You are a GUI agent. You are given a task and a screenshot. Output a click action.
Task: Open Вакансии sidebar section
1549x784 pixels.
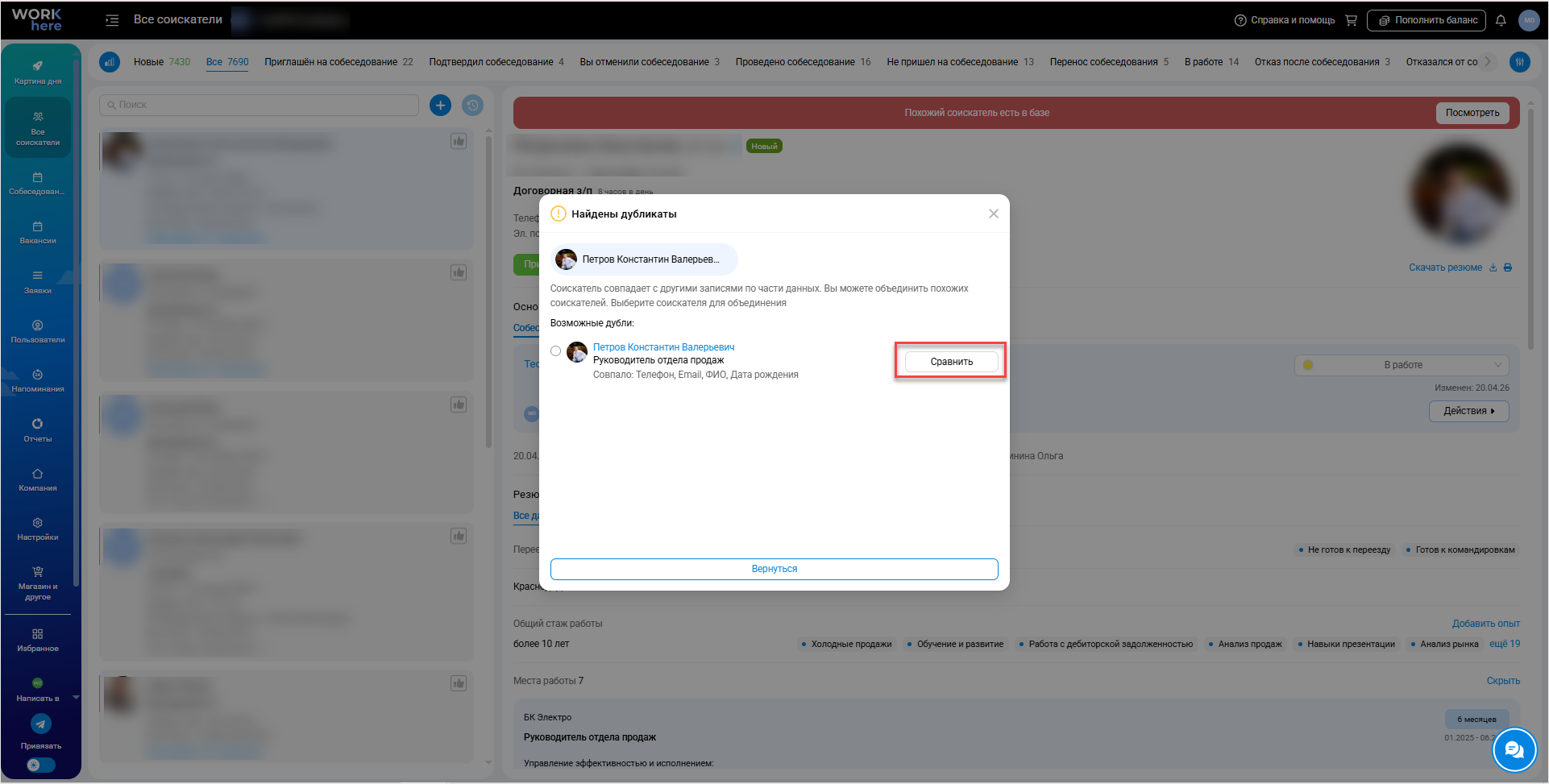click(38, 233)
